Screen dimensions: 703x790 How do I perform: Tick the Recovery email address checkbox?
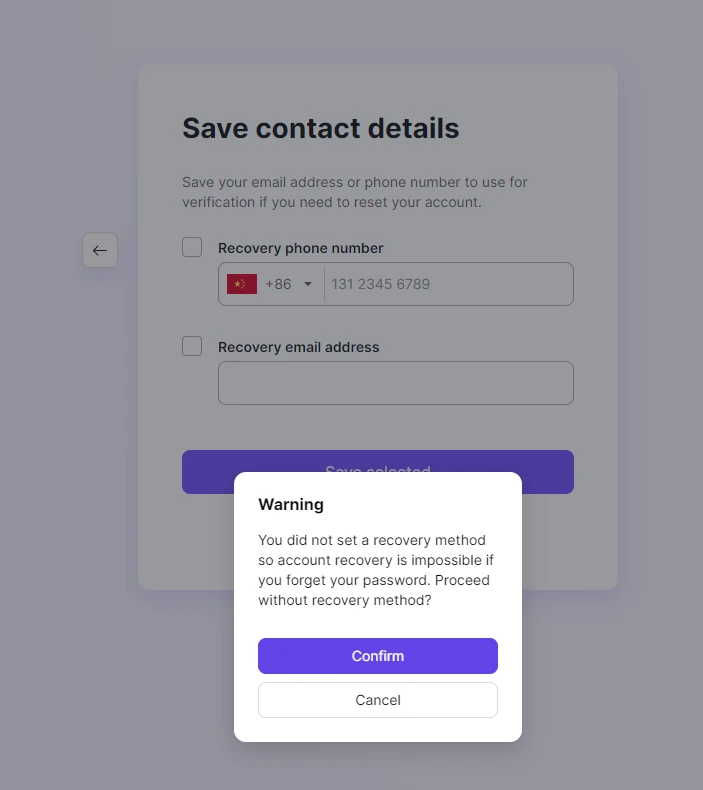(192, 346)
